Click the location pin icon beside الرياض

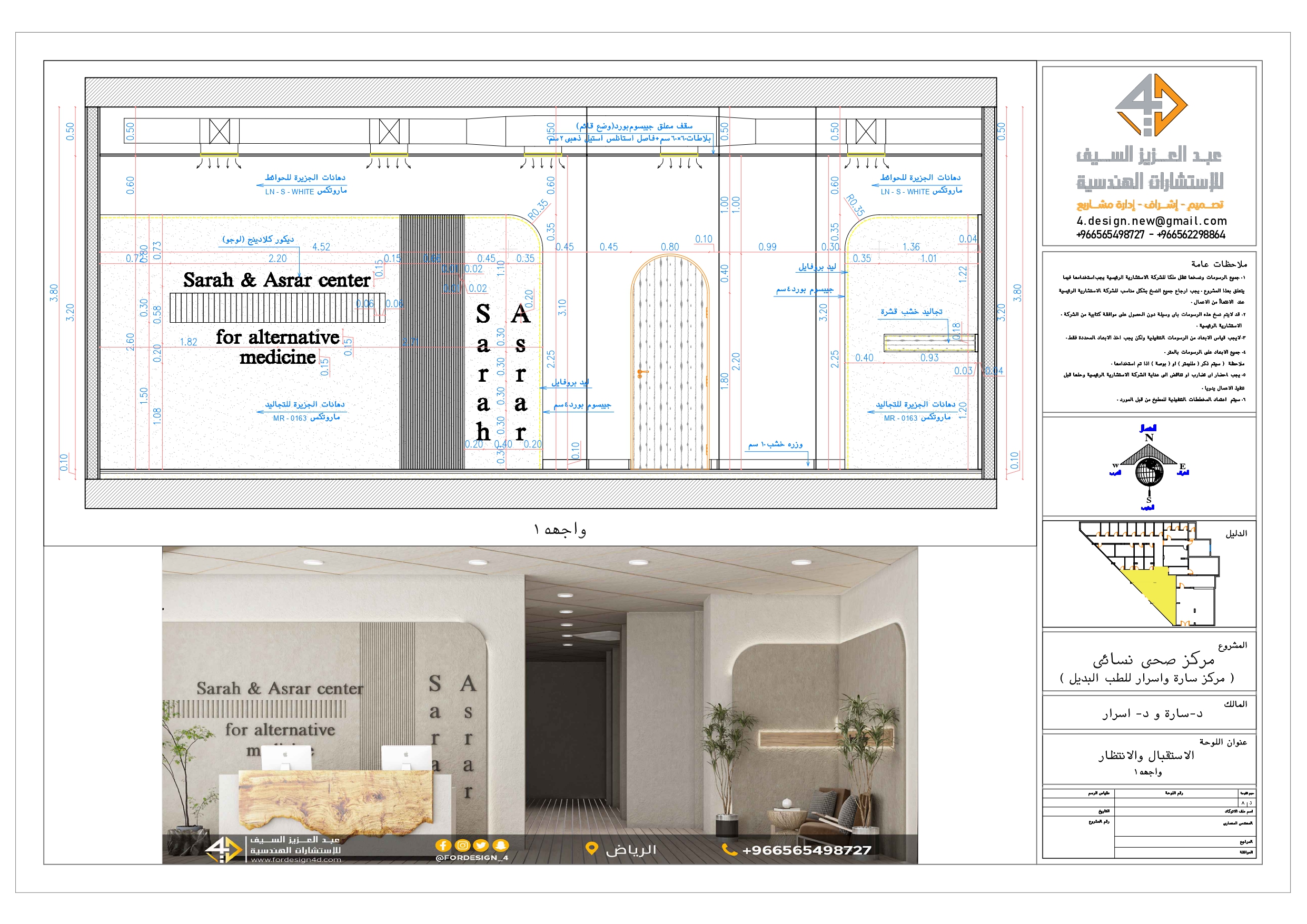pyautogui.click(x=591, y=848)
